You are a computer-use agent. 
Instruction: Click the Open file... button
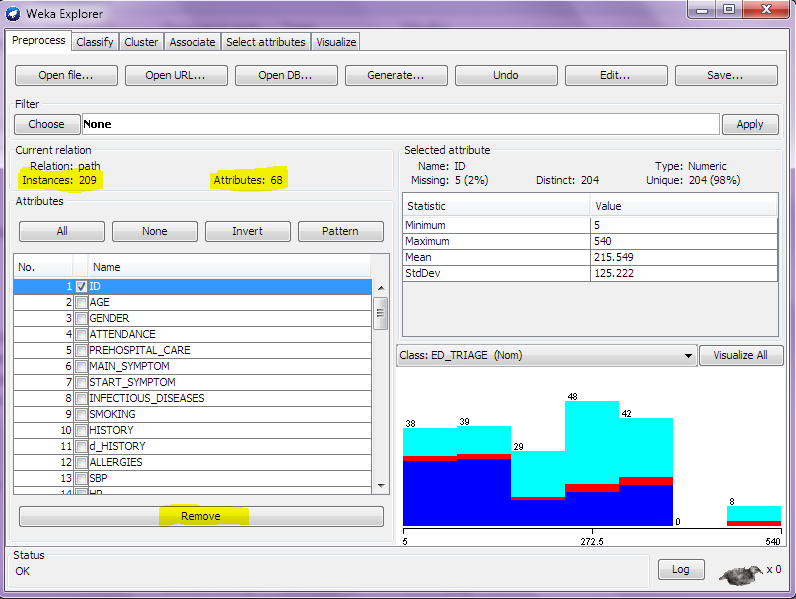coord(66,75)
